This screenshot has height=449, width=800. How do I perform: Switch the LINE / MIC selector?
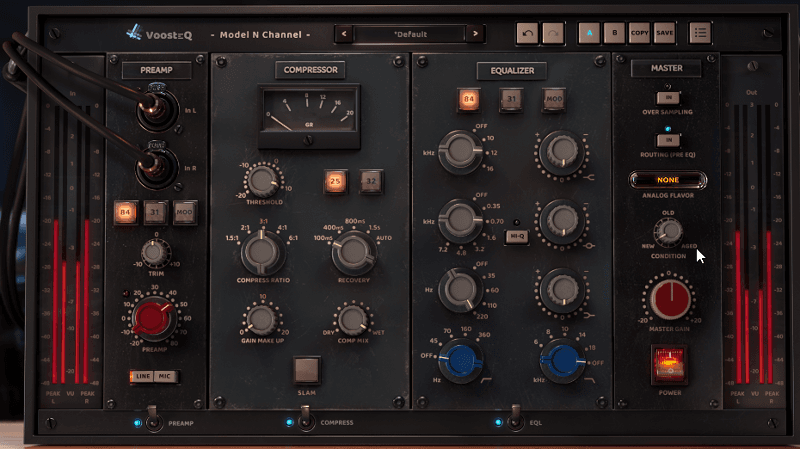(x=154, y=377)
